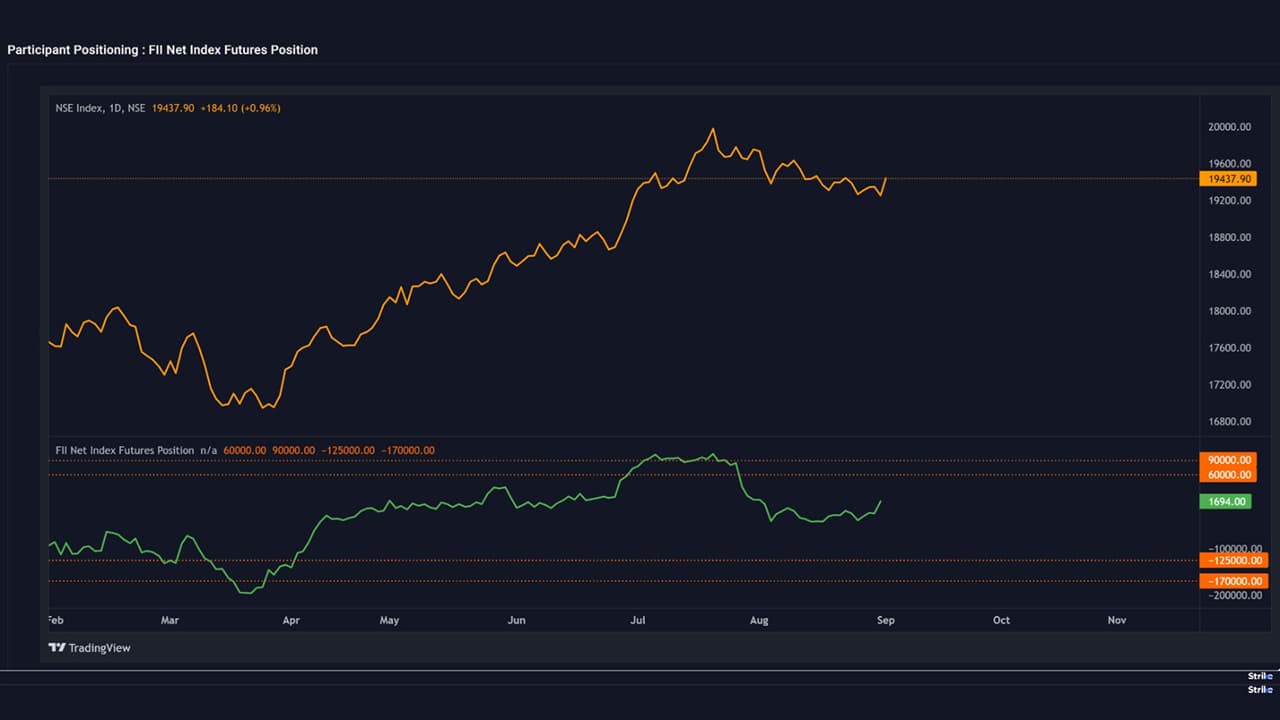Click the -170000.00 threshold label
1280x720 pixels.
click(x=1234, y=581)
